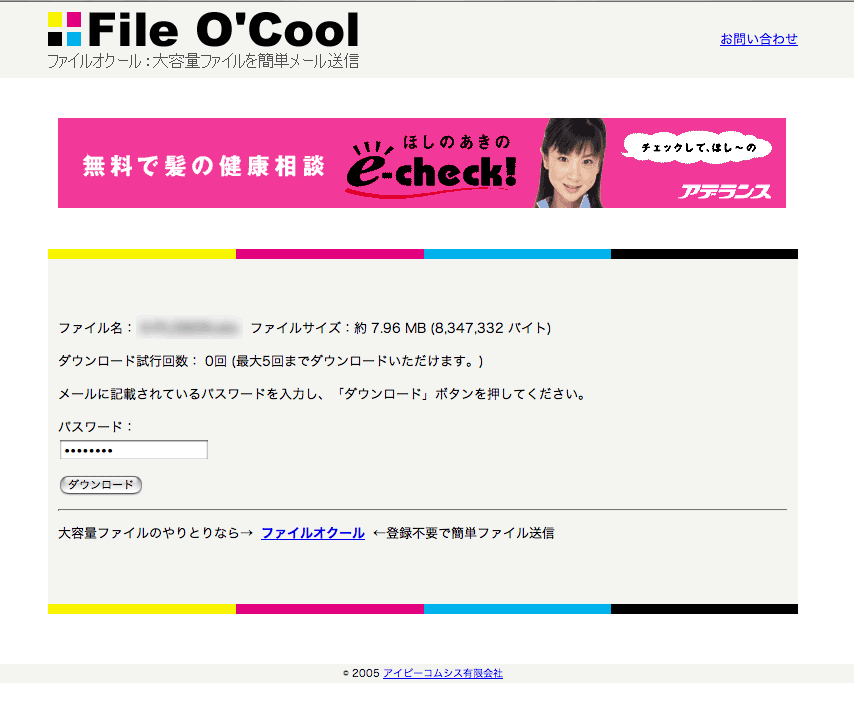Click the アデランス brand logo in the banner
Screen dimensions: 854x720
(x=724, y=191)
